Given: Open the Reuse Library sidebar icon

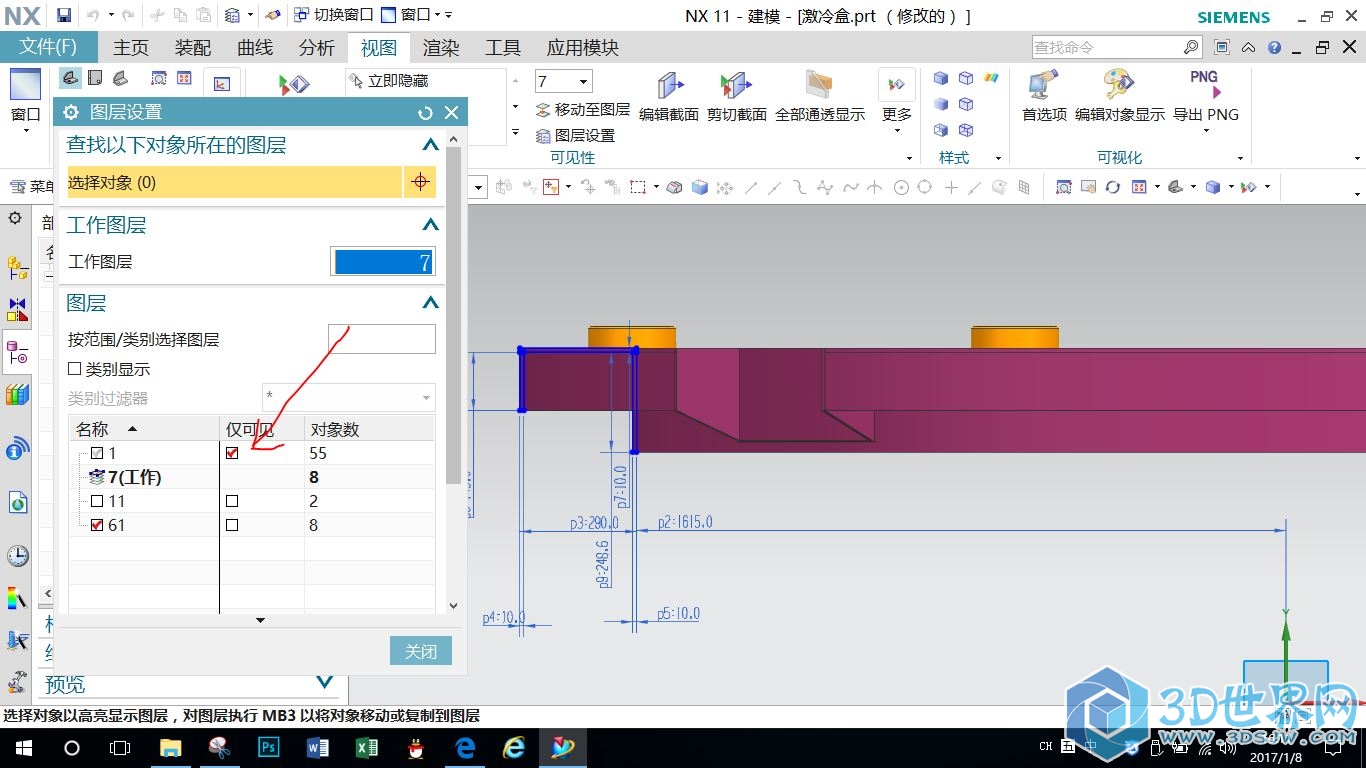Looking at the screenshot, I should [x=17, y=395].
